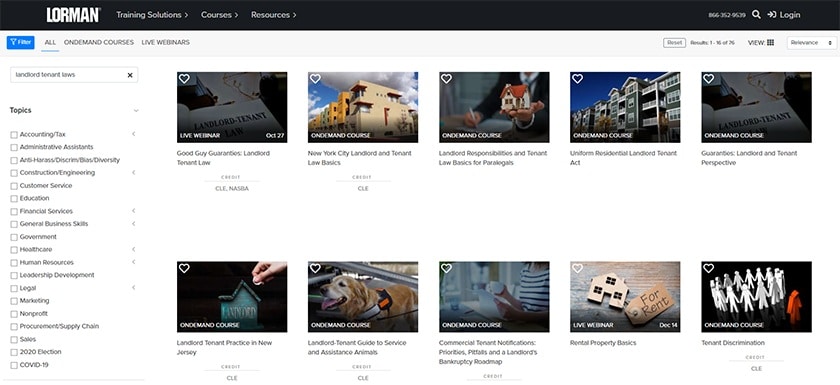The width and height of the screenshot is (840, 385).
Task: Click the login arrow icon
Action: [771, 14]
